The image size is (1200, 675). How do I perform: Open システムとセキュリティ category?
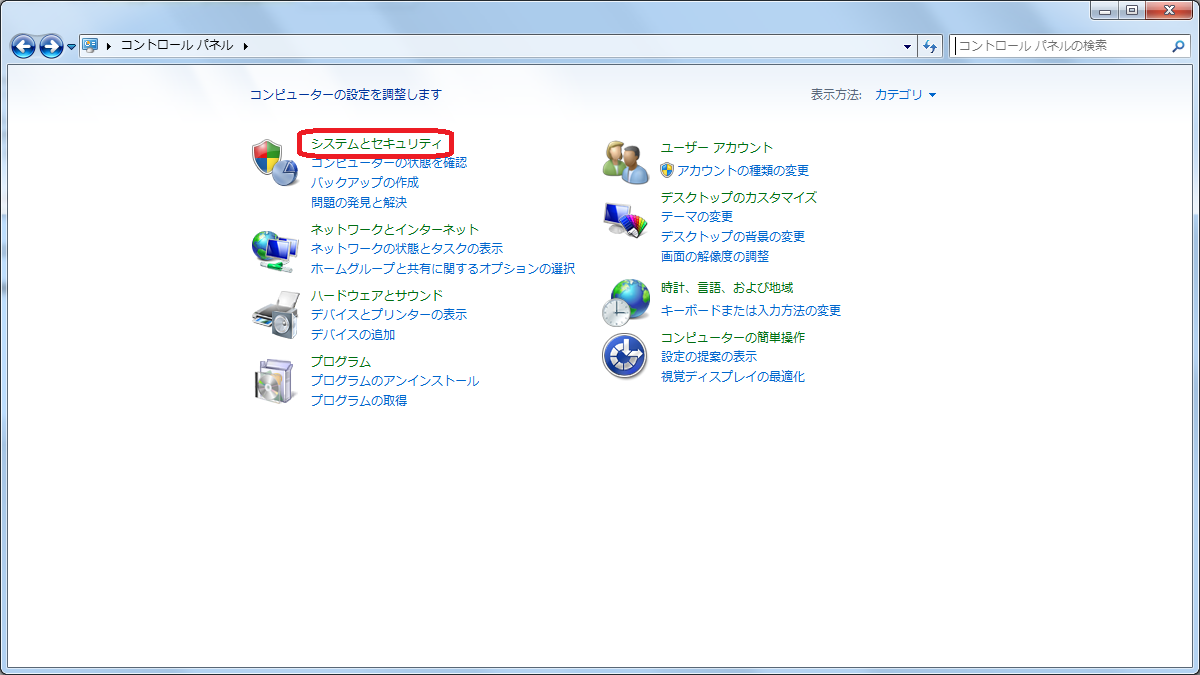[376, 144]
